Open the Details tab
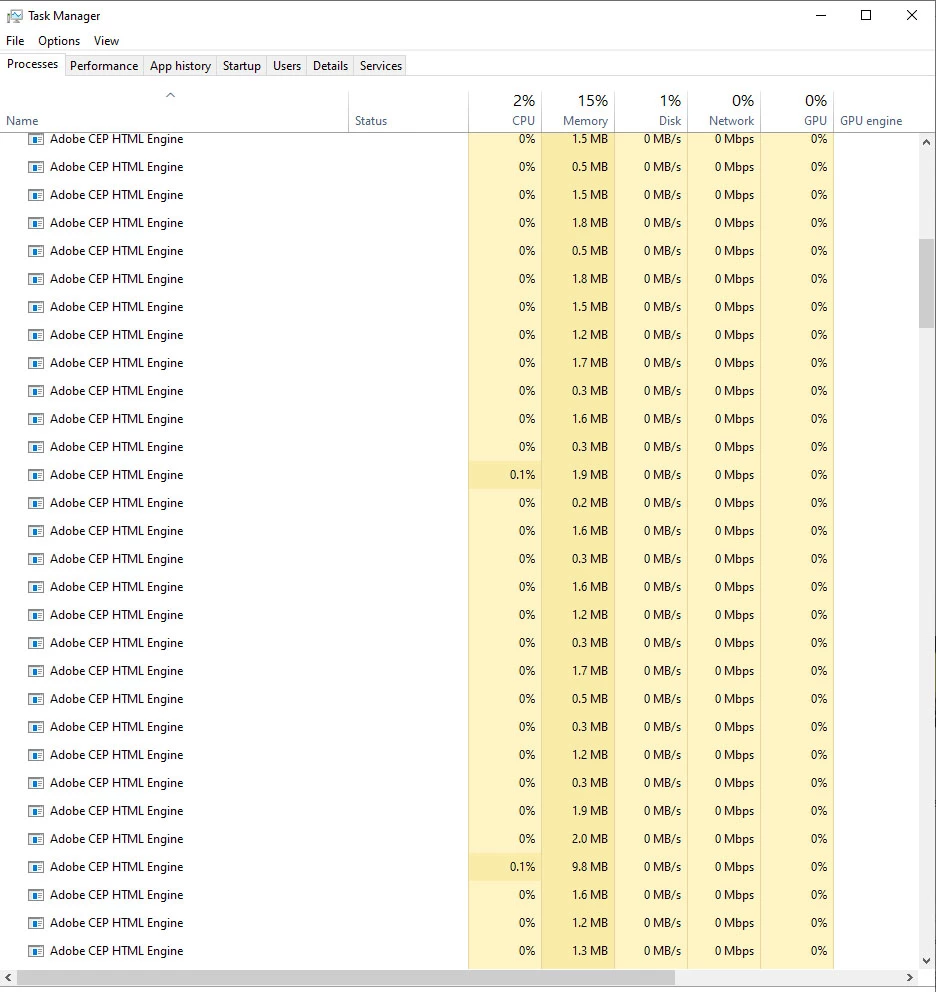 point(330,66)
